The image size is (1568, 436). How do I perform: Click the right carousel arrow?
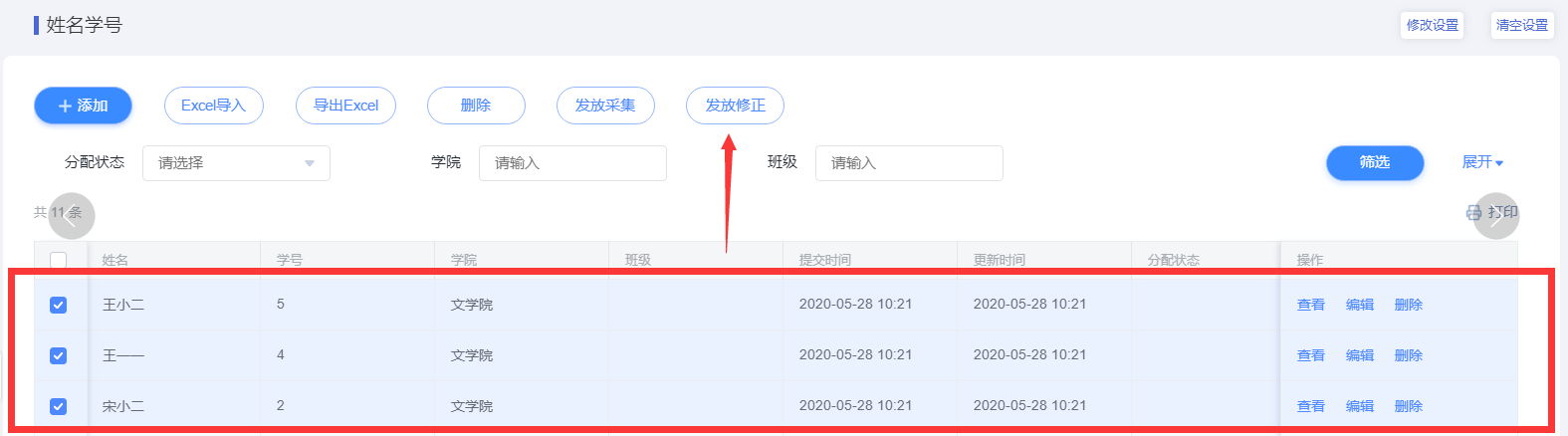tap(1496, 215)
